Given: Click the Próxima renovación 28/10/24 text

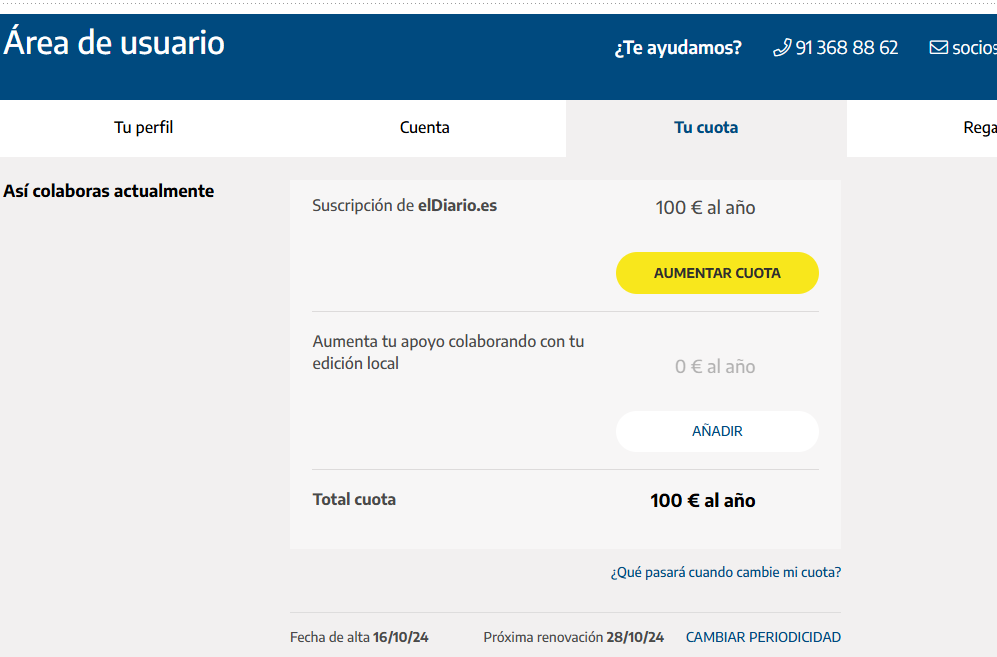Looking at the screenshot, I should 574,637.
